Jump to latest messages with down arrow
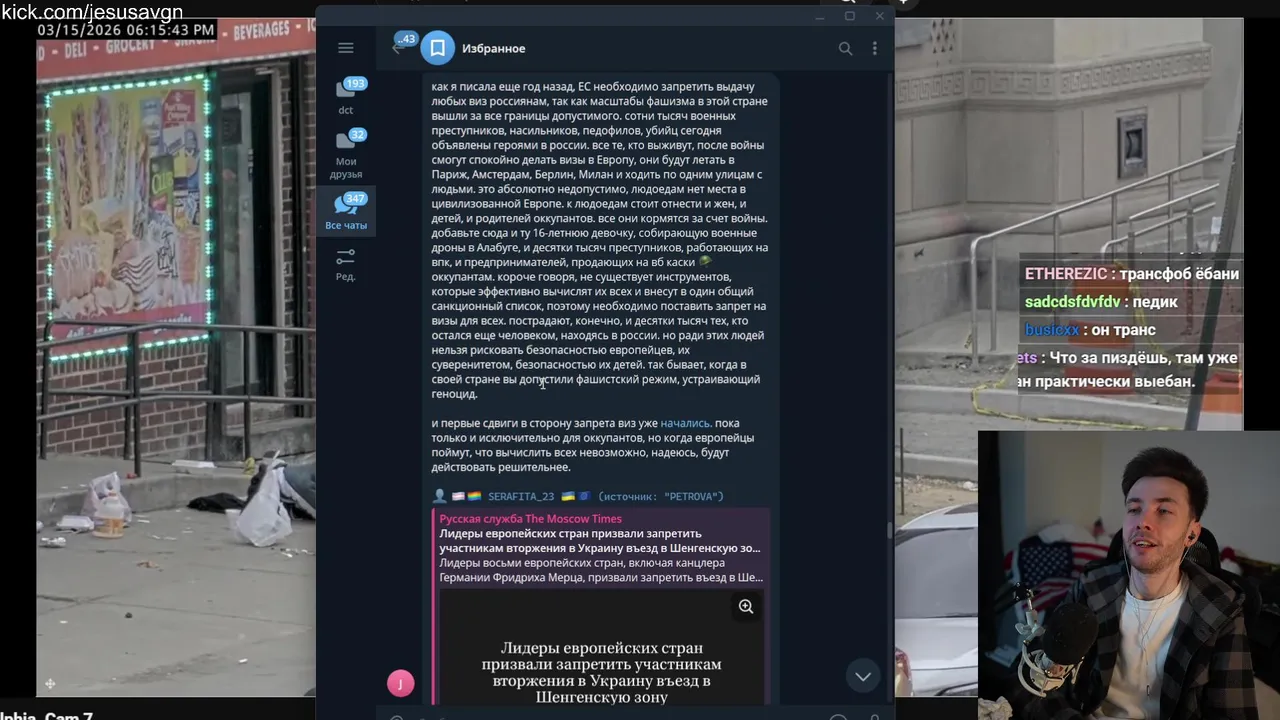Screen dimensions: 1280x720 click(863, 677)
